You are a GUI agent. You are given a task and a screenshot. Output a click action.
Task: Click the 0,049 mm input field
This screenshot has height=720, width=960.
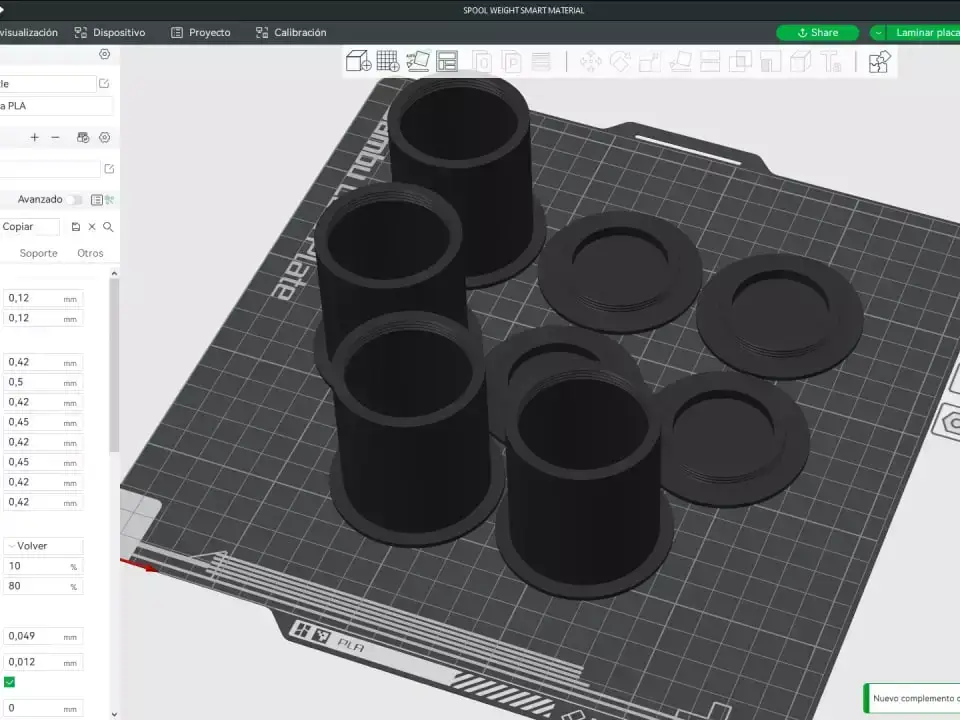[x=43, y=636]
